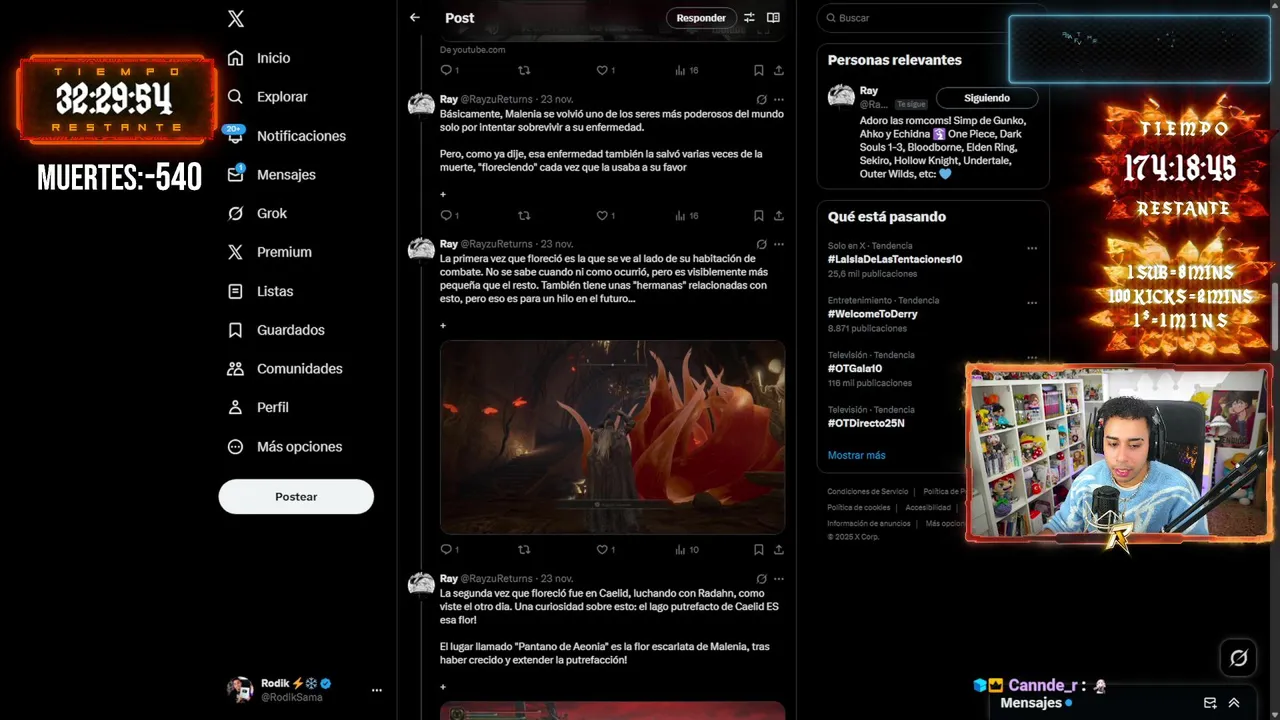Expand the plus under 'Pantano de Aeonia' tweet

[443, 687]
